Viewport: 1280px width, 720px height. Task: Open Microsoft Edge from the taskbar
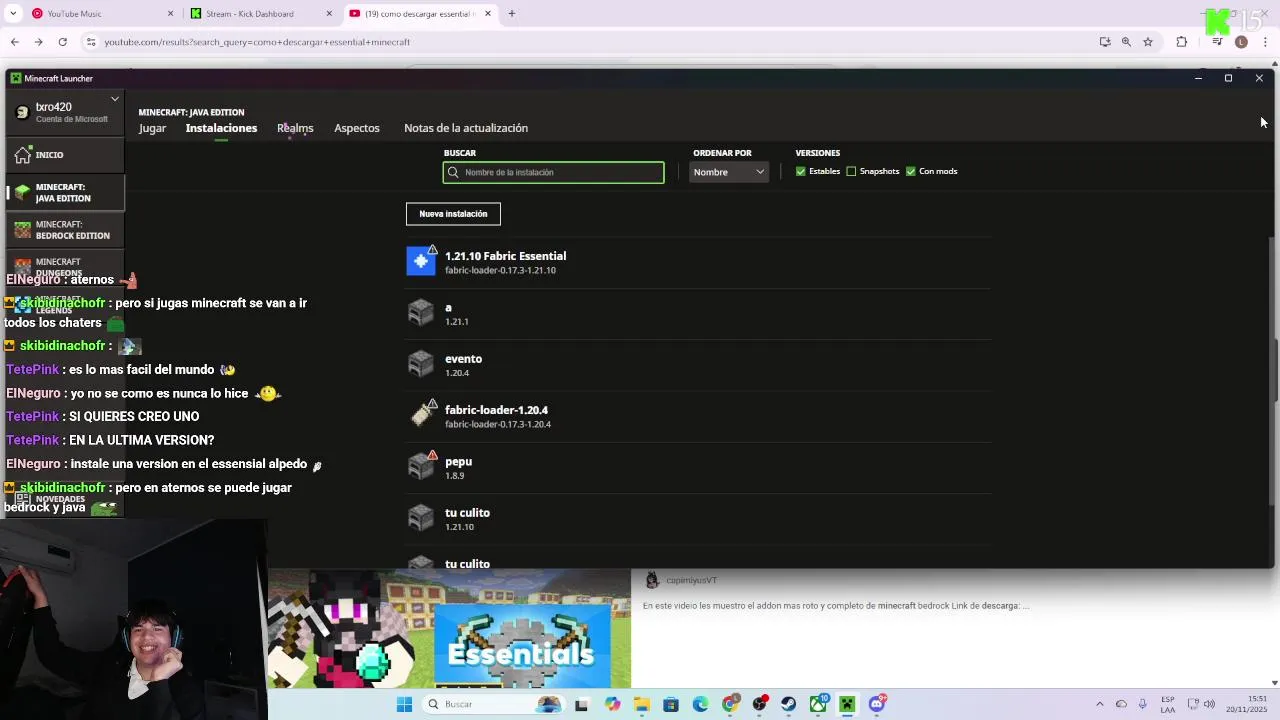tap(700, 704)
